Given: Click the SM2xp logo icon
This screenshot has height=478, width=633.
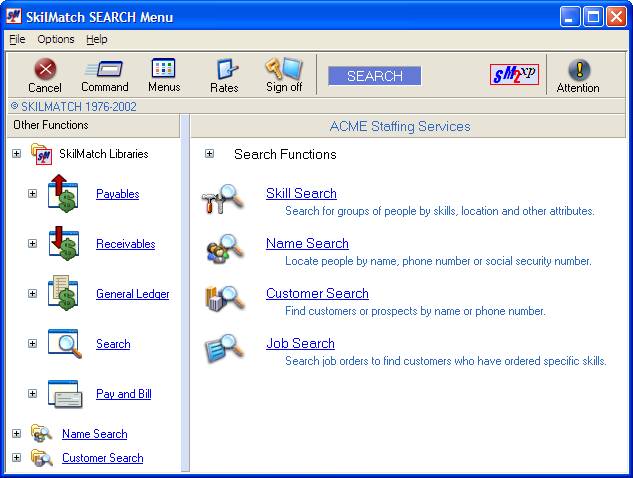Looking at the screenshot, I should [x=514, y=75].
